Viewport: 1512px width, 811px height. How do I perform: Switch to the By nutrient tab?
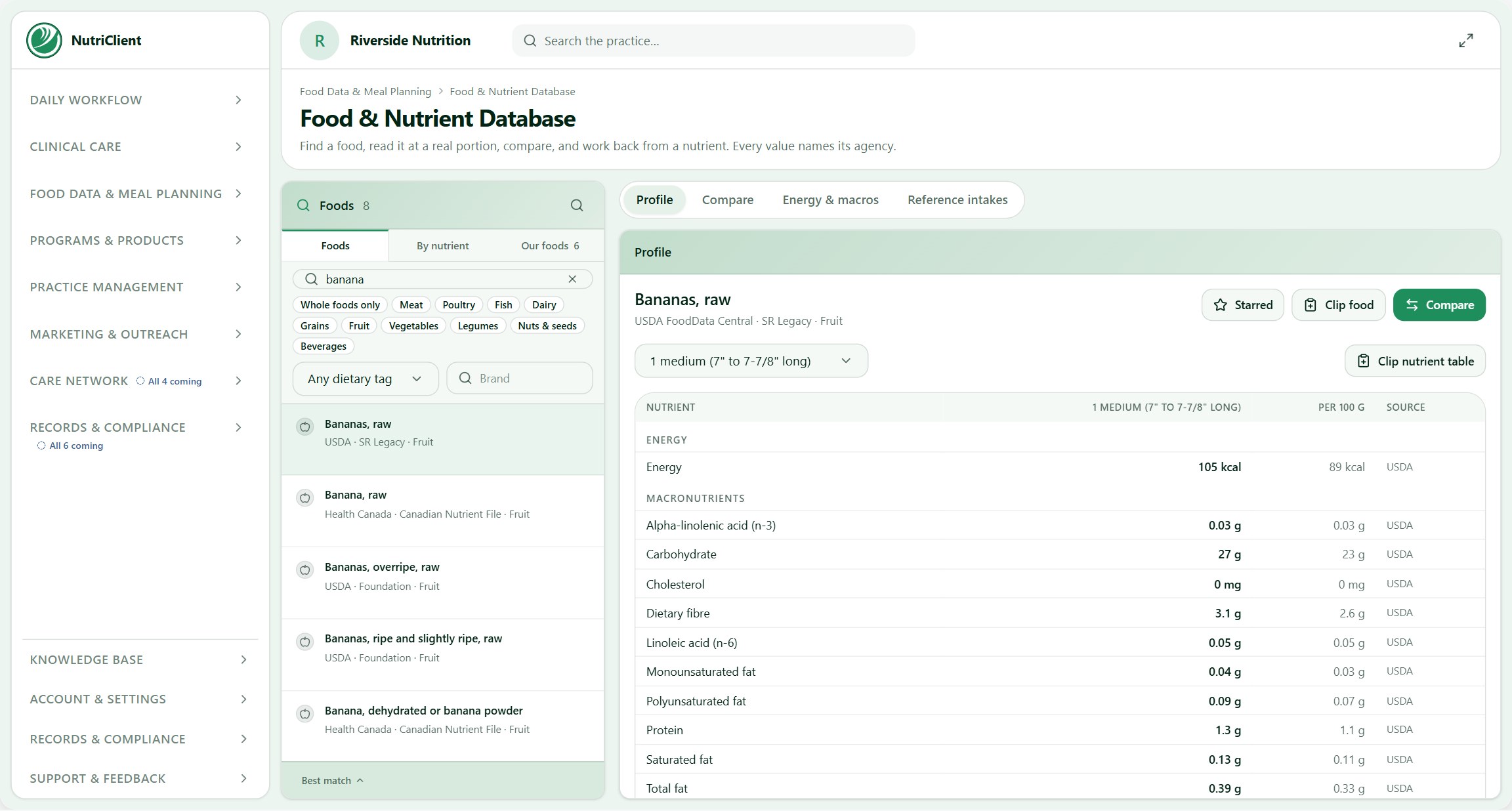click(442, 245)
